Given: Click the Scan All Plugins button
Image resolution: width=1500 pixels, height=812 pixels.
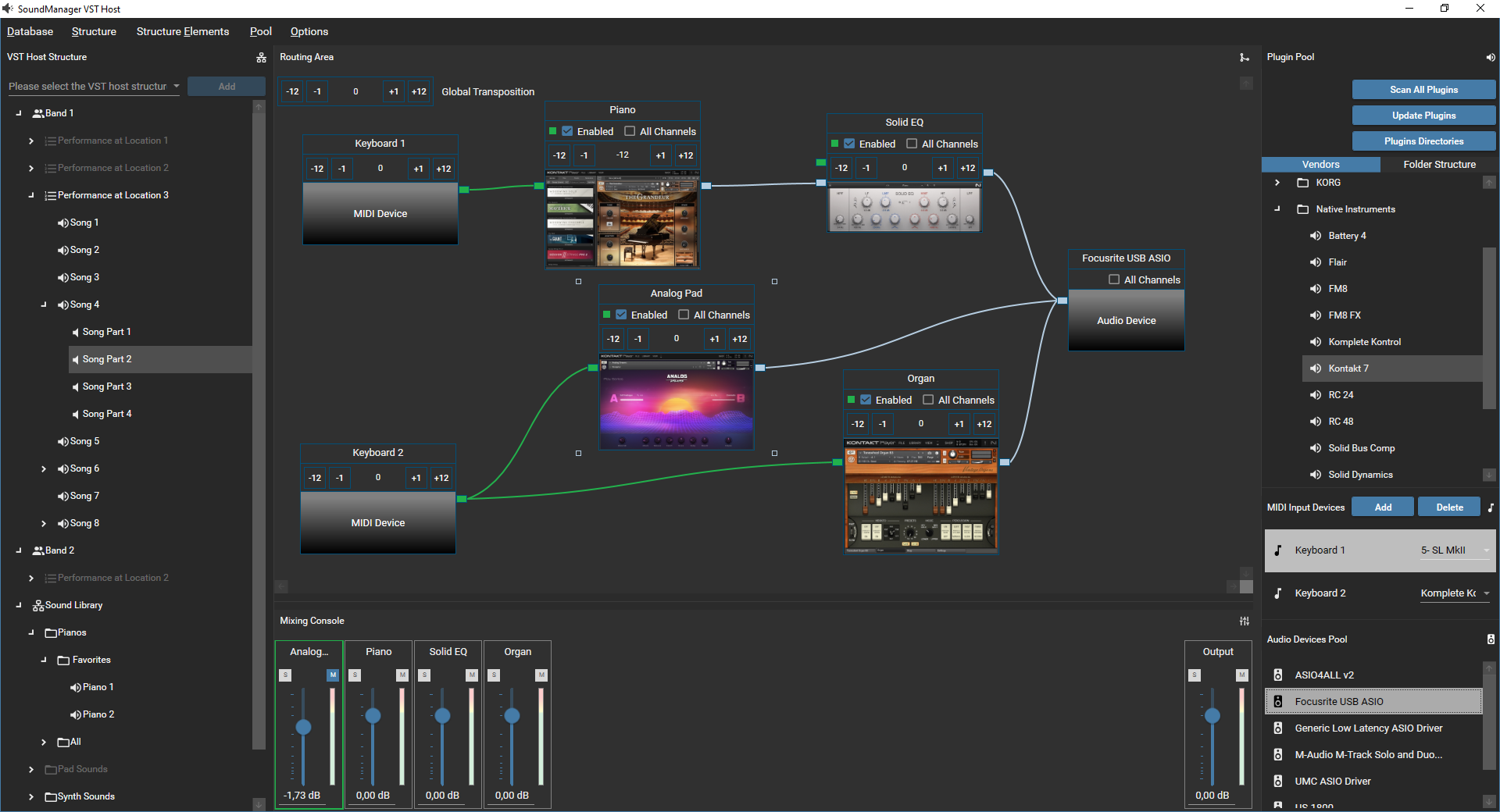Looking at the screenshot, I should pos(1423,89).
